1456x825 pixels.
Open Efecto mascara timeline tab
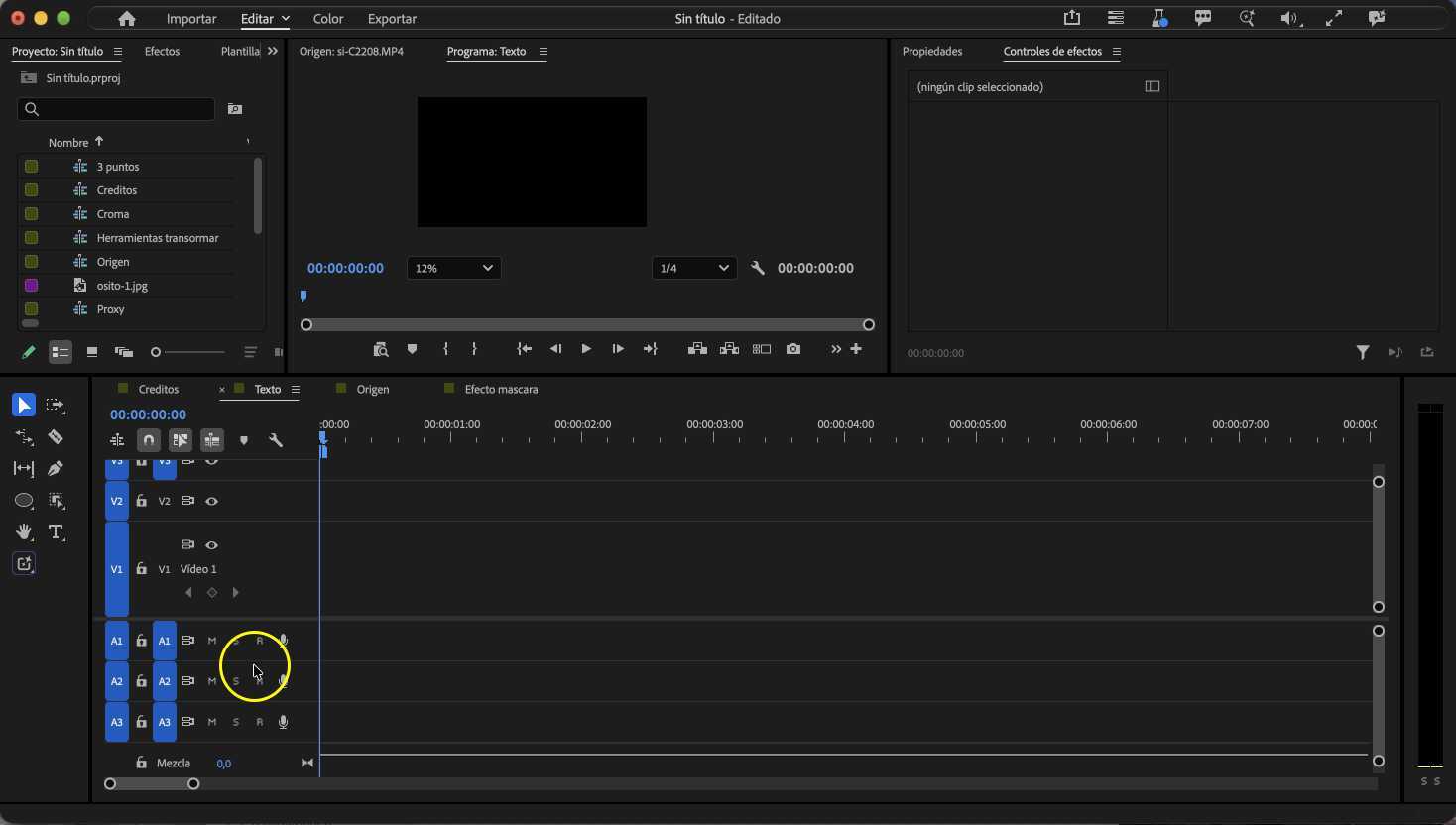tap(501, 390)
